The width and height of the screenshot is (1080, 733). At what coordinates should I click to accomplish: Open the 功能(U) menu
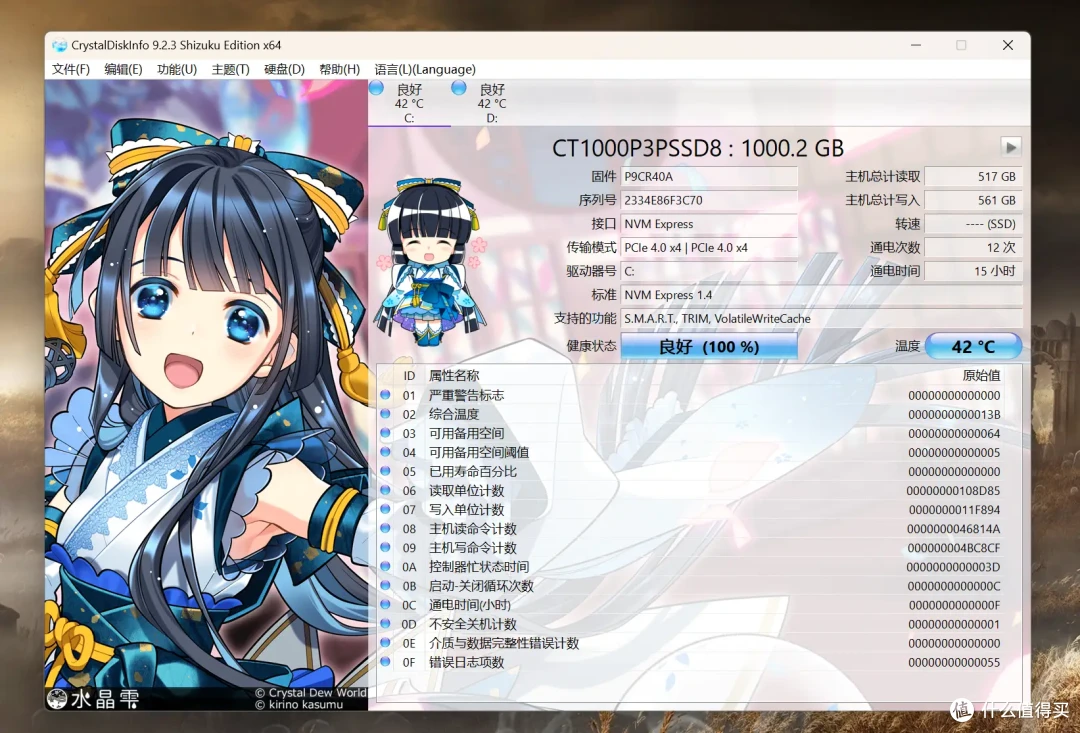coord(176,69)
